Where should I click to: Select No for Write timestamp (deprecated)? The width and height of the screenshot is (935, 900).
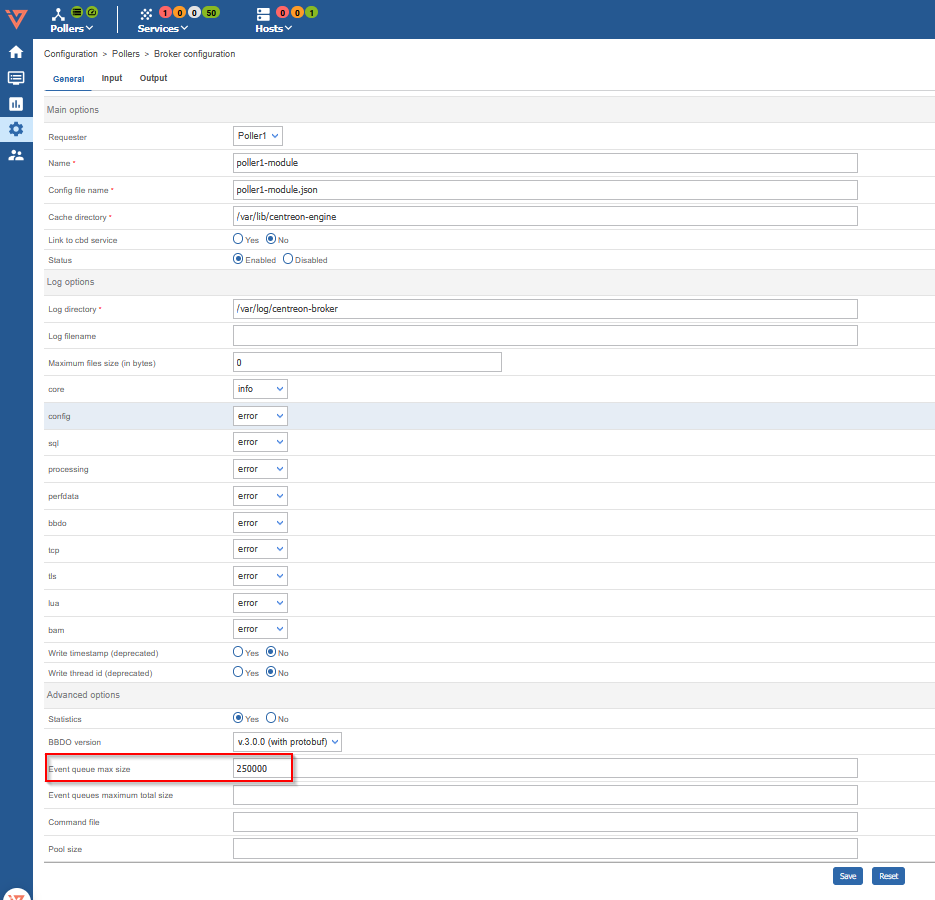click(x=271, y=652)
